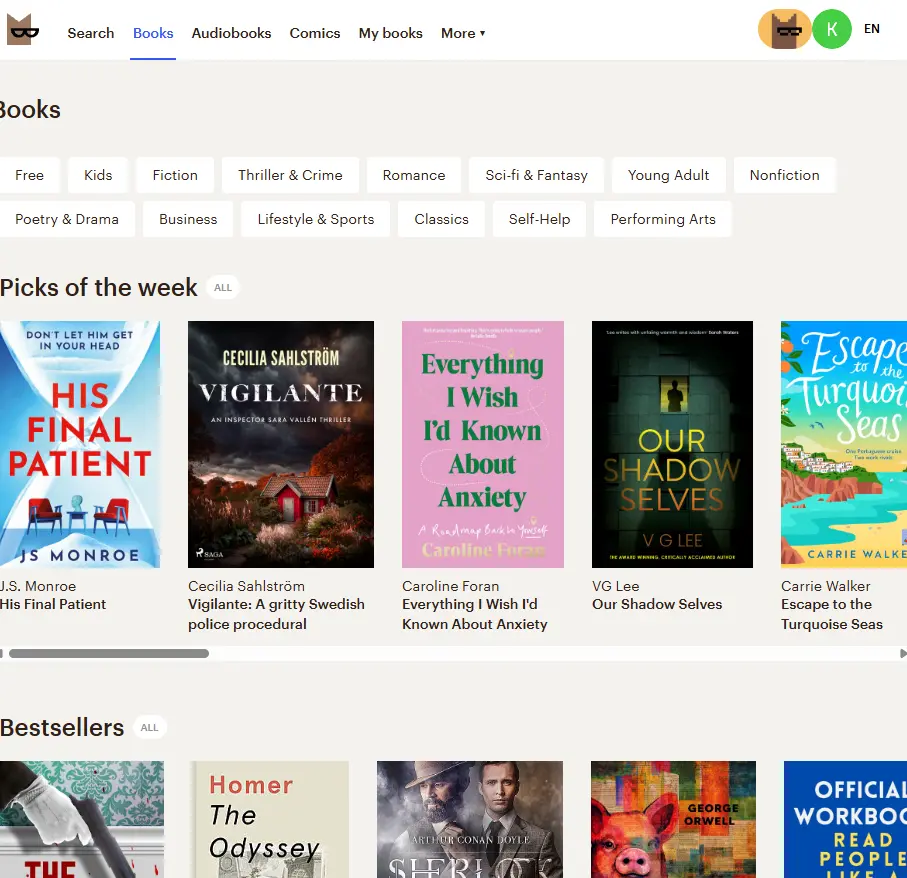Show ALL Bestsellers
Viewport: 907px width, 878px height.
click(149, 728)
